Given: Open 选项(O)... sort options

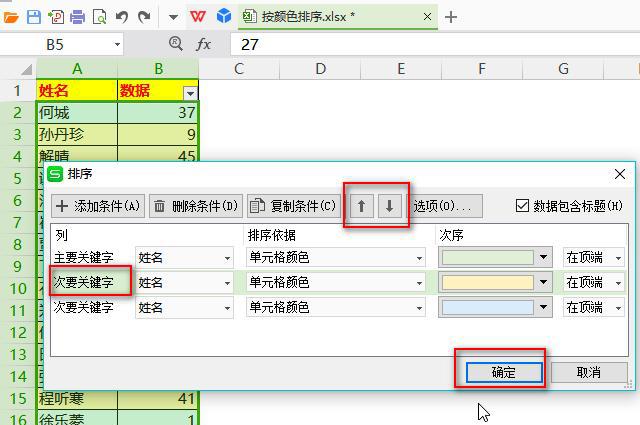Looking at the screenshot, I should coord(447,206).
